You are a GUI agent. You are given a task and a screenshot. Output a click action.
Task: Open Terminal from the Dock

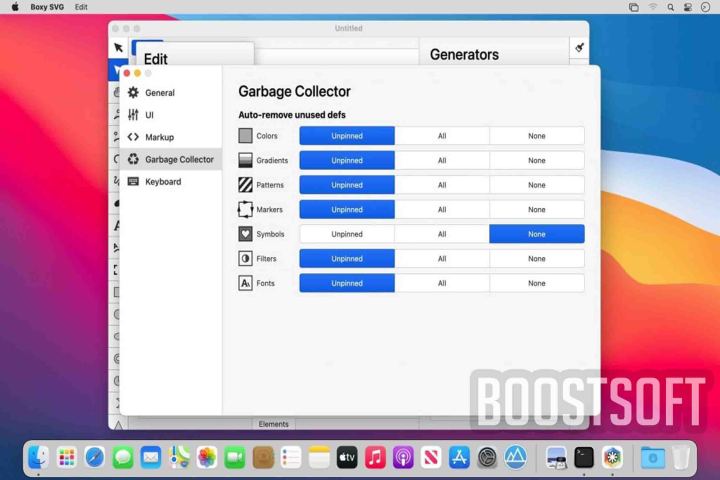click(584, 457)
